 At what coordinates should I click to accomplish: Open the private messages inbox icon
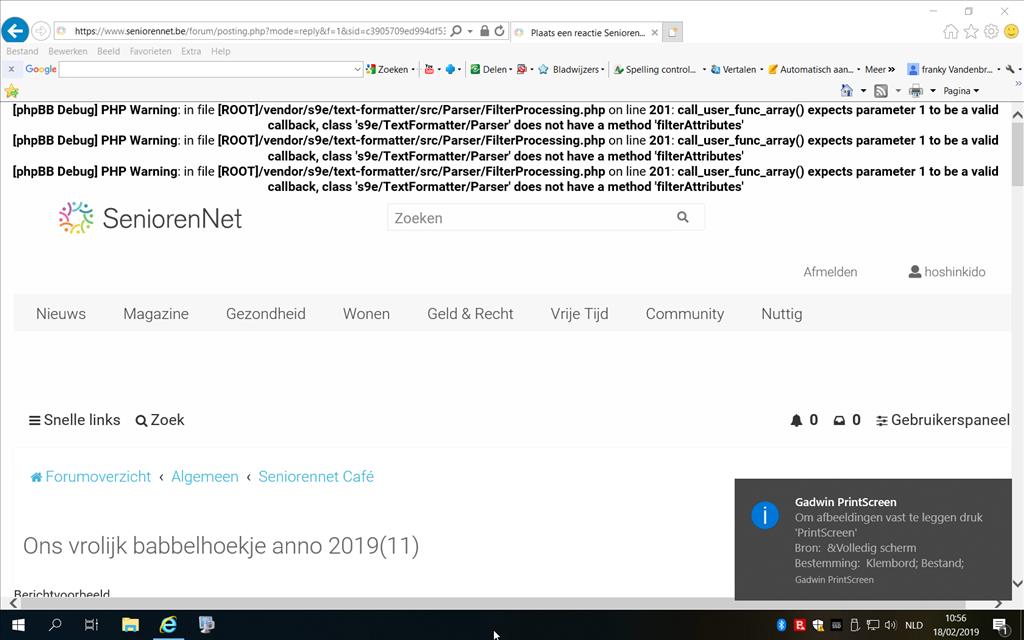(x=839, y=421)
